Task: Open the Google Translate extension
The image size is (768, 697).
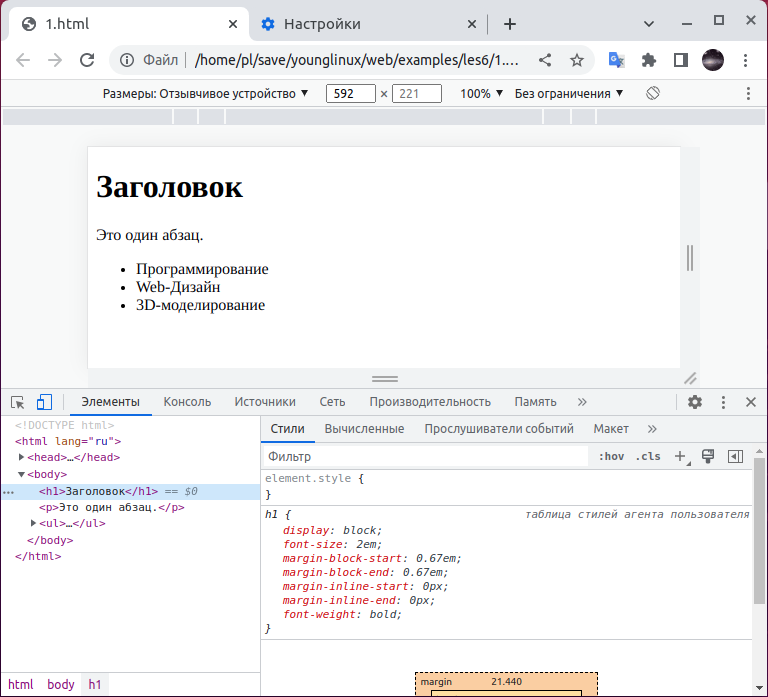Action: click(x=616, y=60)
